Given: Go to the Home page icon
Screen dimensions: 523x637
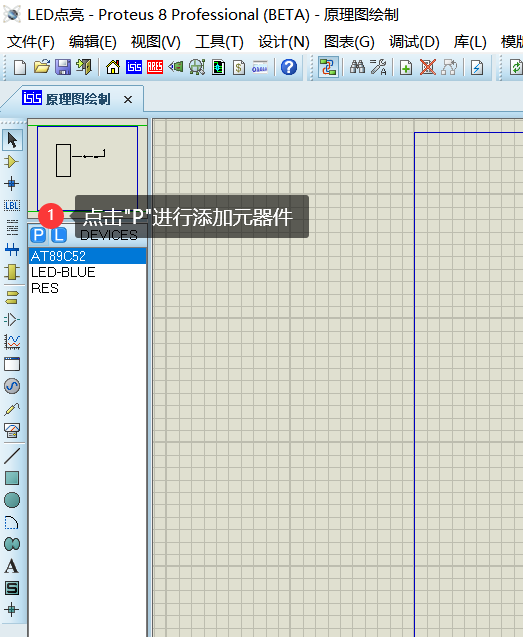Looking at the screenshot, I should [x=113, y=67].
